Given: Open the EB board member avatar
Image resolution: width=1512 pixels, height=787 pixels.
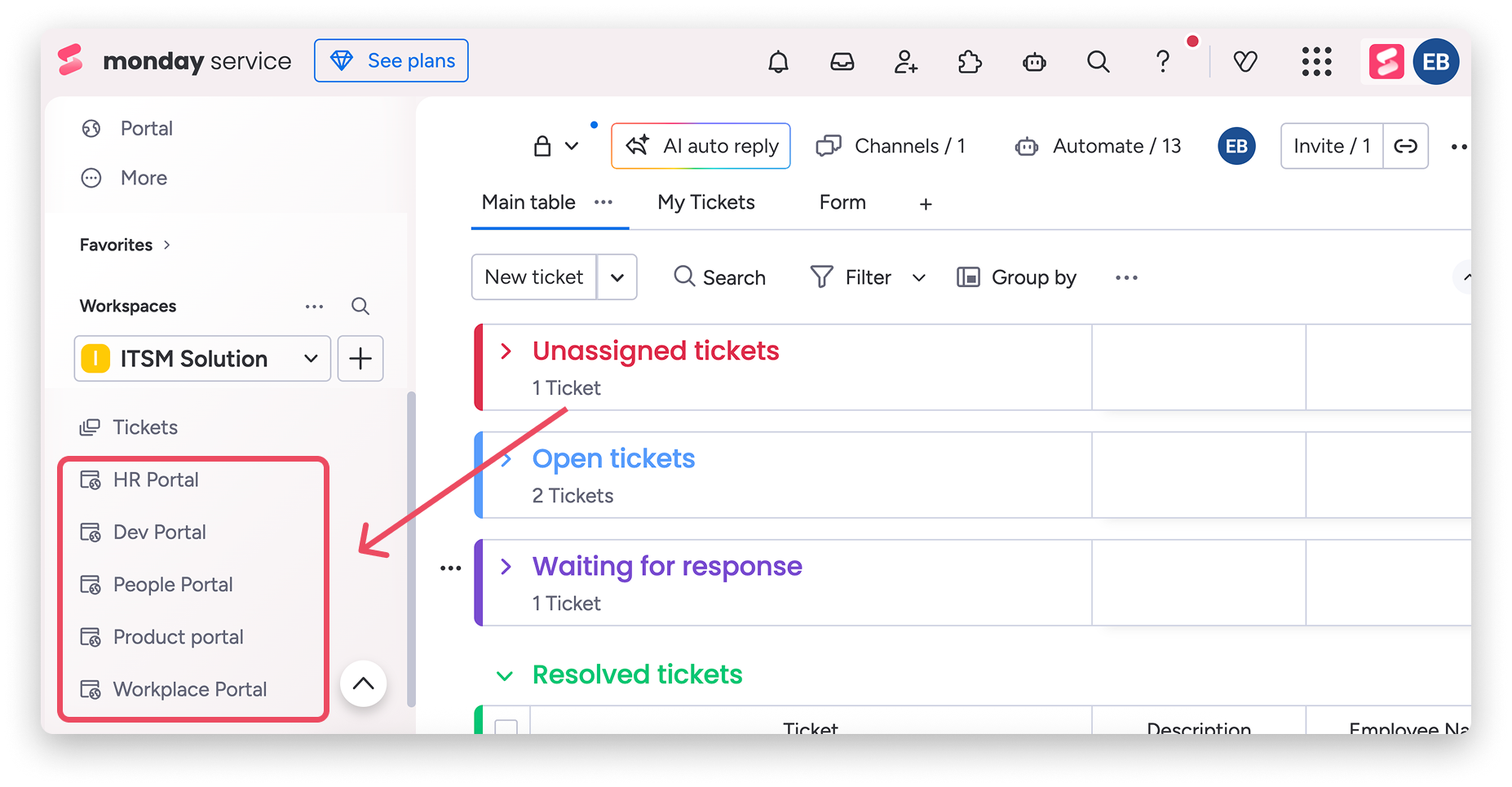Looking at the screenshot, I should pos(1236,146).
